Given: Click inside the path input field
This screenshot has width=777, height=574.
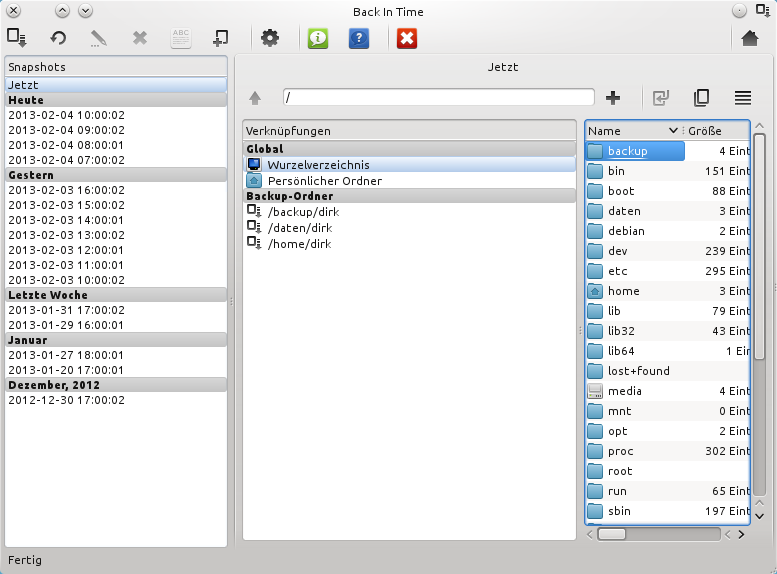Looking at the screenshot, I should pos(438,97).
